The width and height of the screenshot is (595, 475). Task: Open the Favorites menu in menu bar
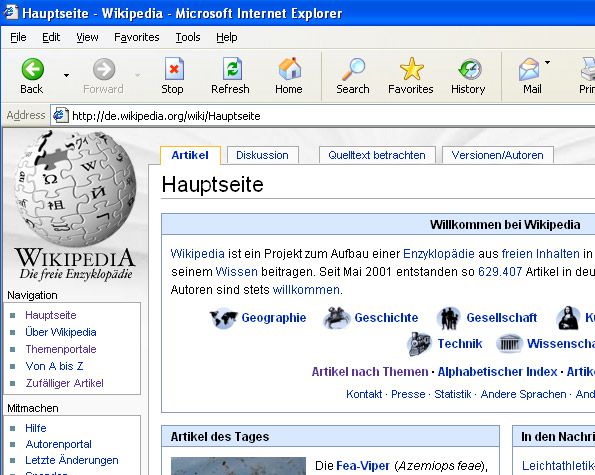[137, 37]
